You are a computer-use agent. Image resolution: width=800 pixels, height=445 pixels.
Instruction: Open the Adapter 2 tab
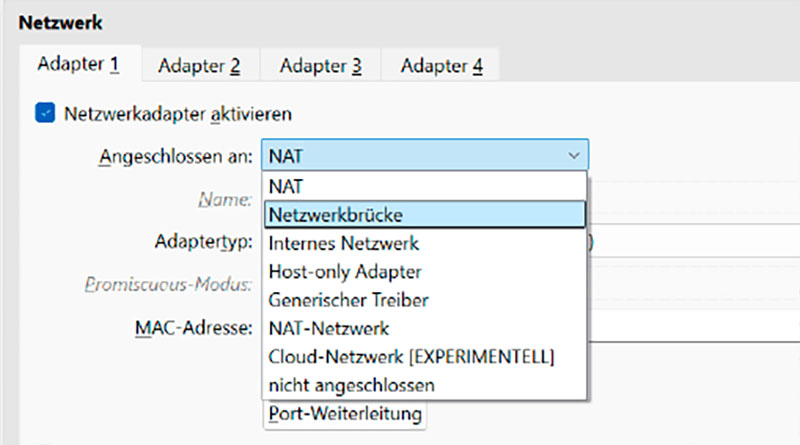[199, 65]
